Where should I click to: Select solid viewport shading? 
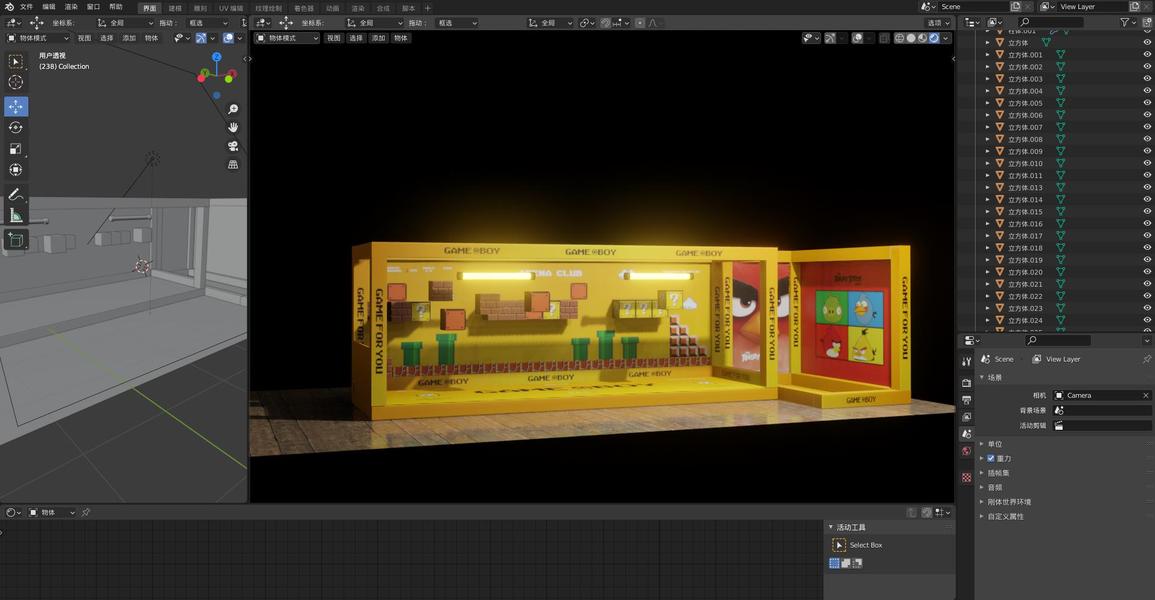[x=911, y=38]
